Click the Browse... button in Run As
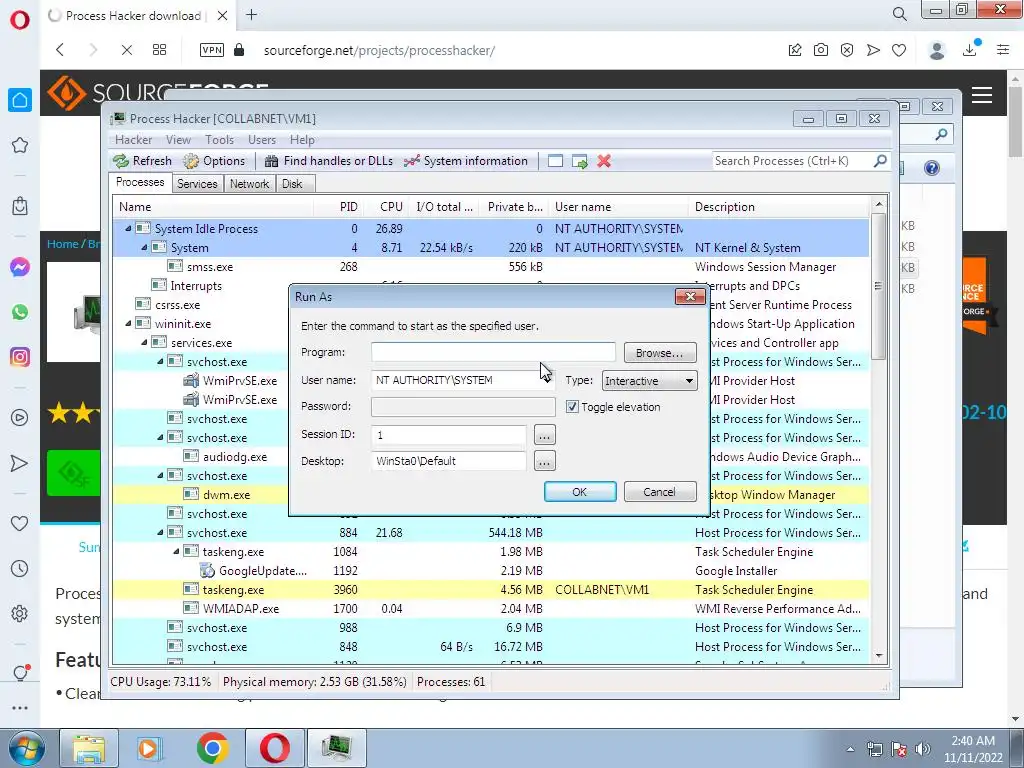 660,353
